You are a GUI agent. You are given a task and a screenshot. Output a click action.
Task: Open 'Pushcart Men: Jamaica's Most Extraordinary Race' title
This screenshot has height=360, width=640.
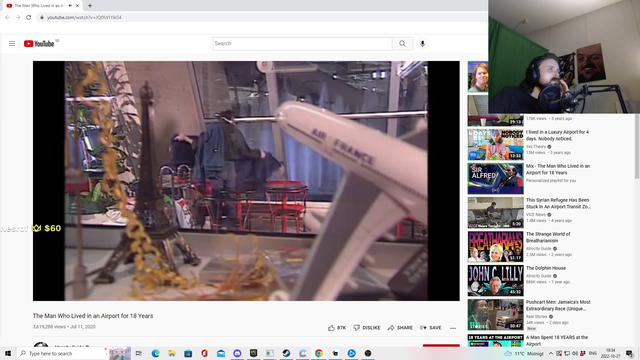coord(558,305)
